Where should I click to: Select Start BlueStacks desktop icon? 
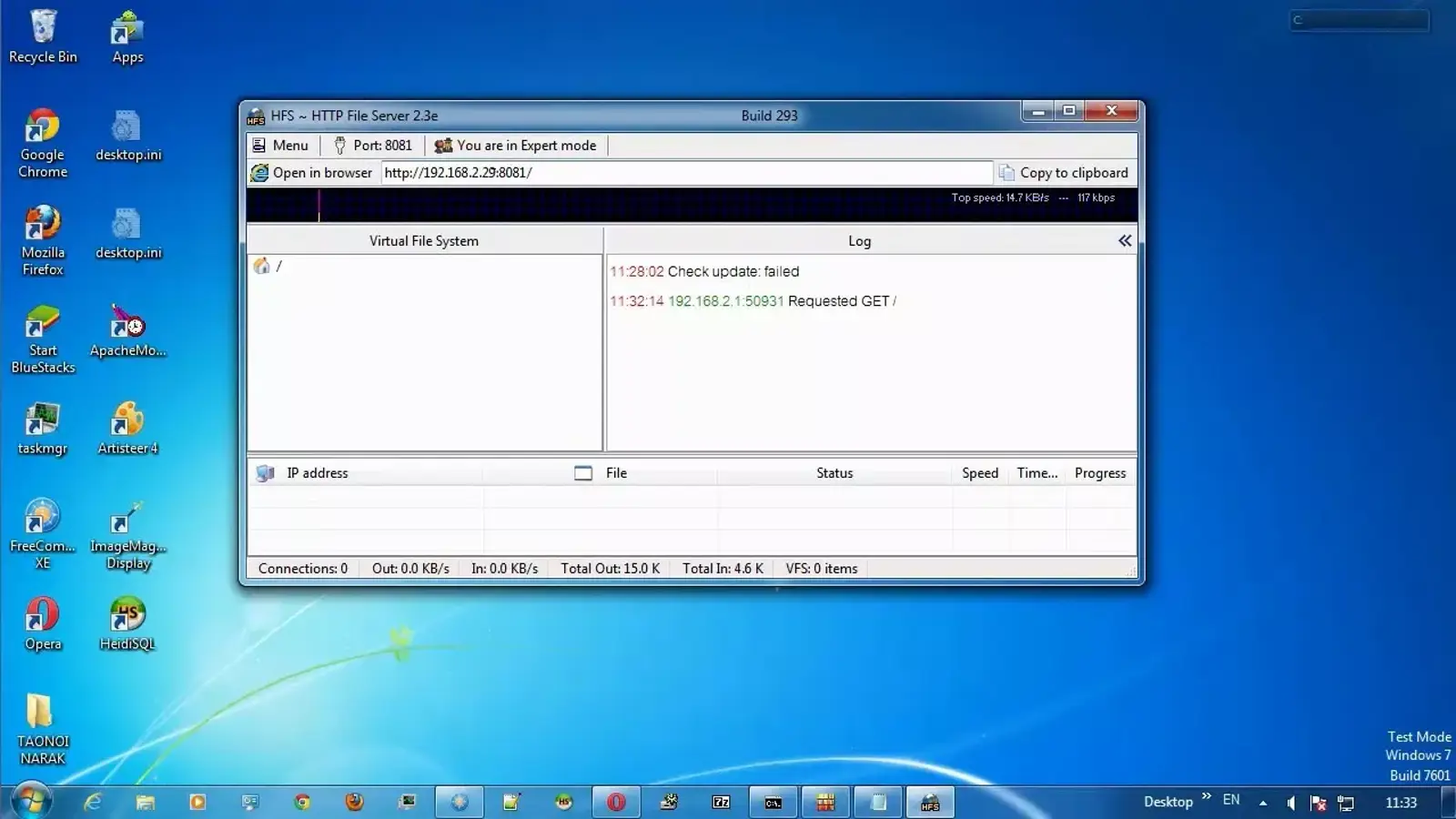43,339
